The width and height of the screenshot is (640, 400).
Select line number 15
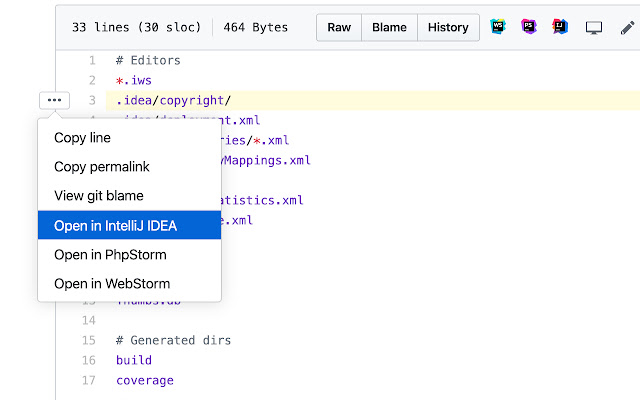[90, 340]
